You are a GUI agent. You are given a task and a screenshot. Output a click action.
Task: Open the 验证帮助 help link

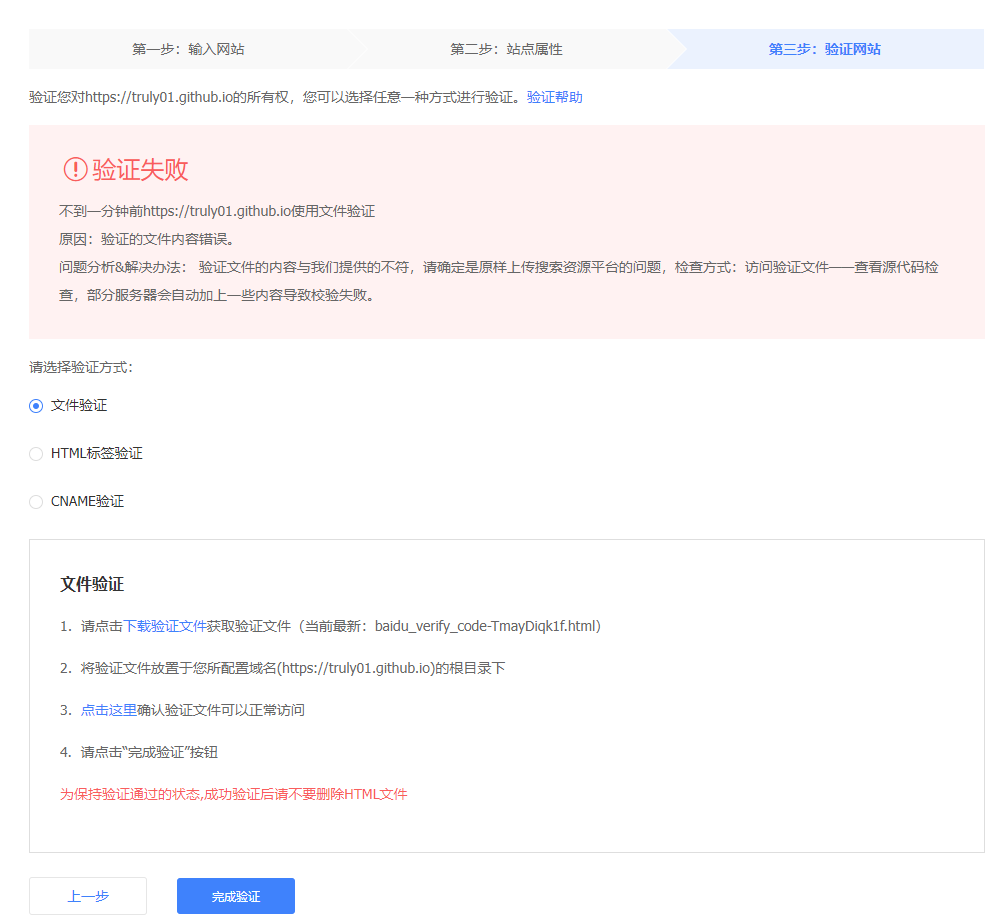point(554,97)
